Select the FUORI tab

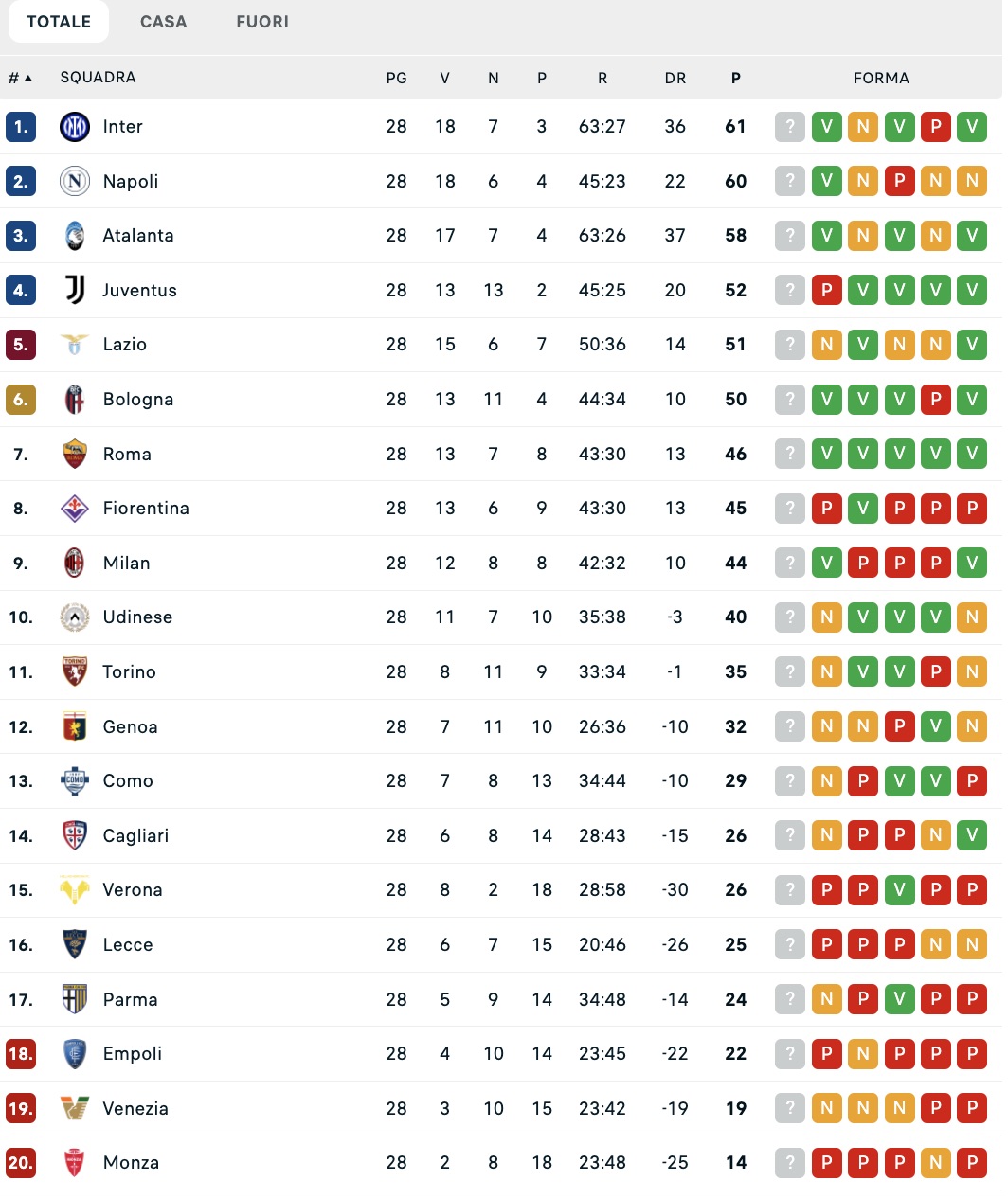pos(262,22)
